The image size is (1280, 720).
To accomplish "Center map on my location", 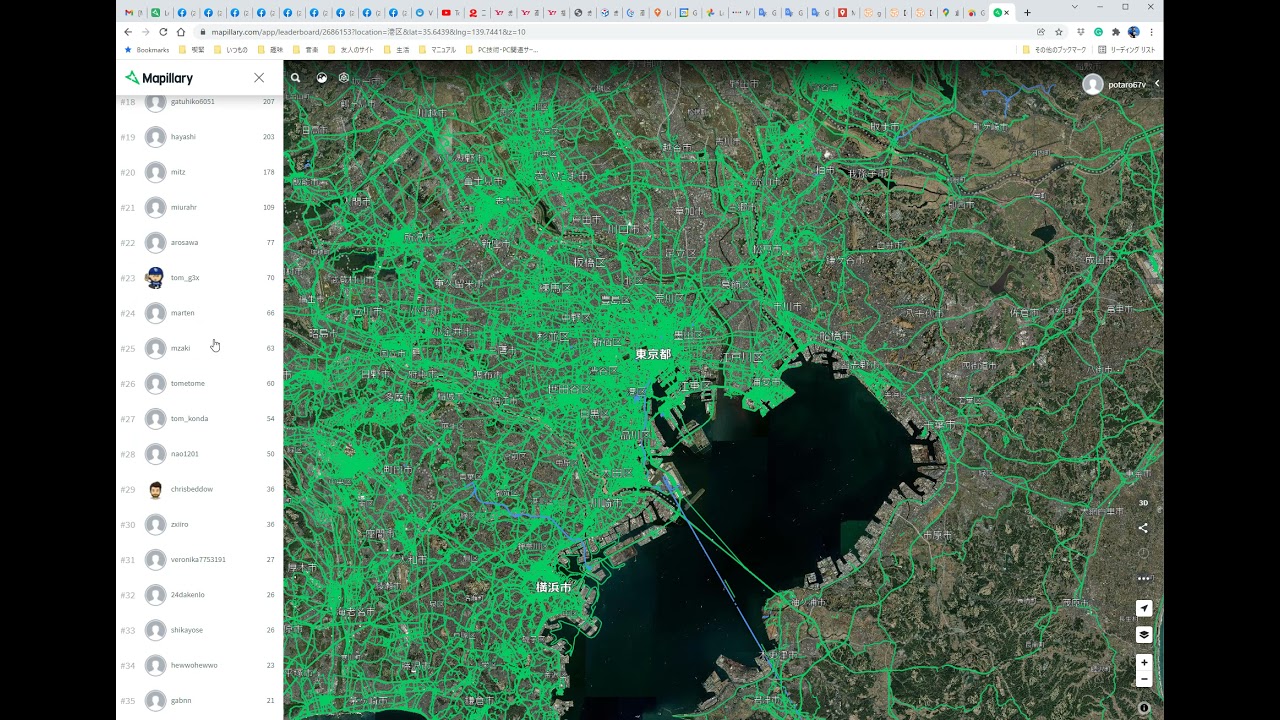I will point(1144,608).
